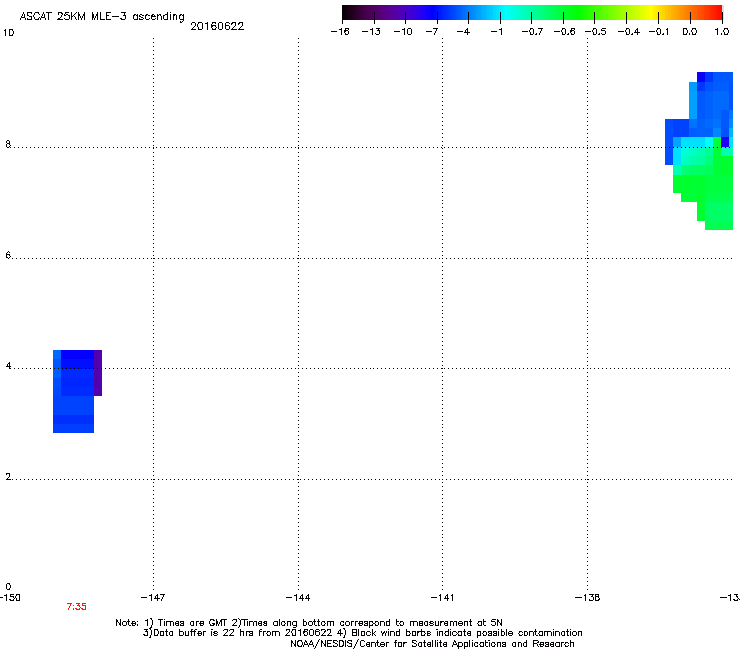
Task: Click the color bar label -1
Action: (496, 32)
